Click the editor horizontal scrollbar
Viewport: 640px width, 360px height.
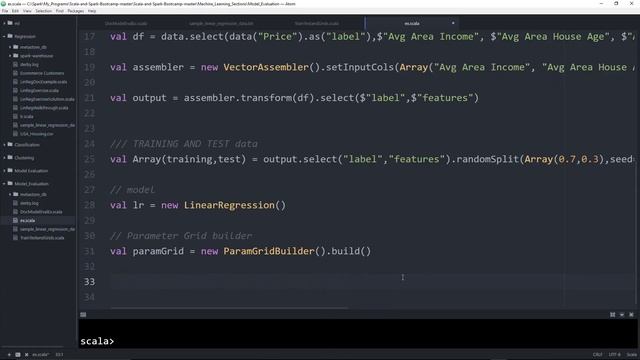point(229,308)
